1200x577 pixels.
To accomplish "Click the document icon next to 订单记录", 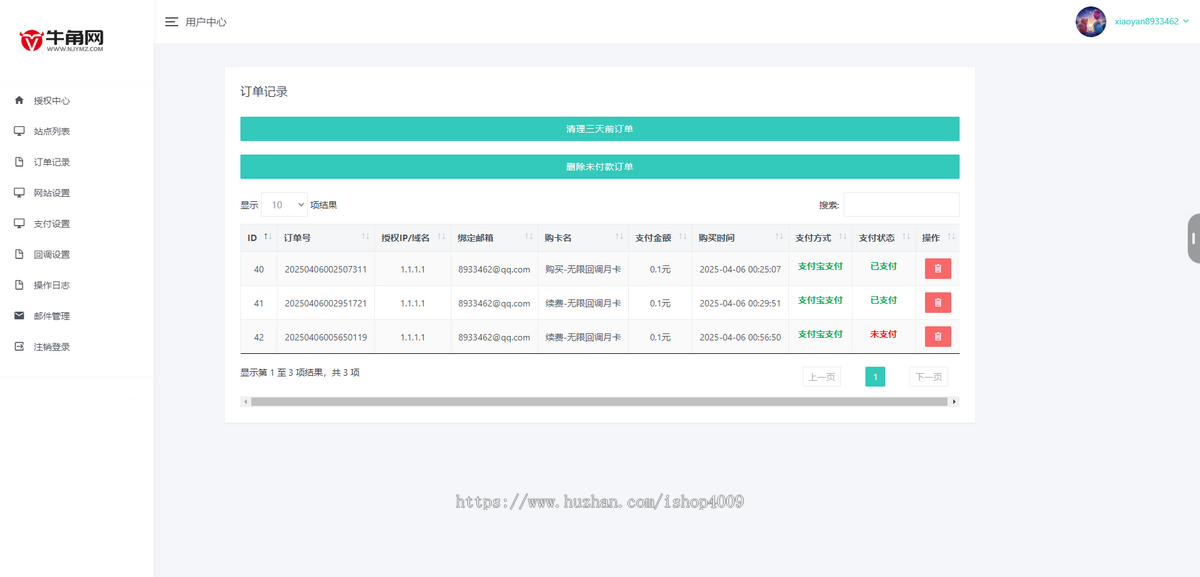I will coord(19,162).
